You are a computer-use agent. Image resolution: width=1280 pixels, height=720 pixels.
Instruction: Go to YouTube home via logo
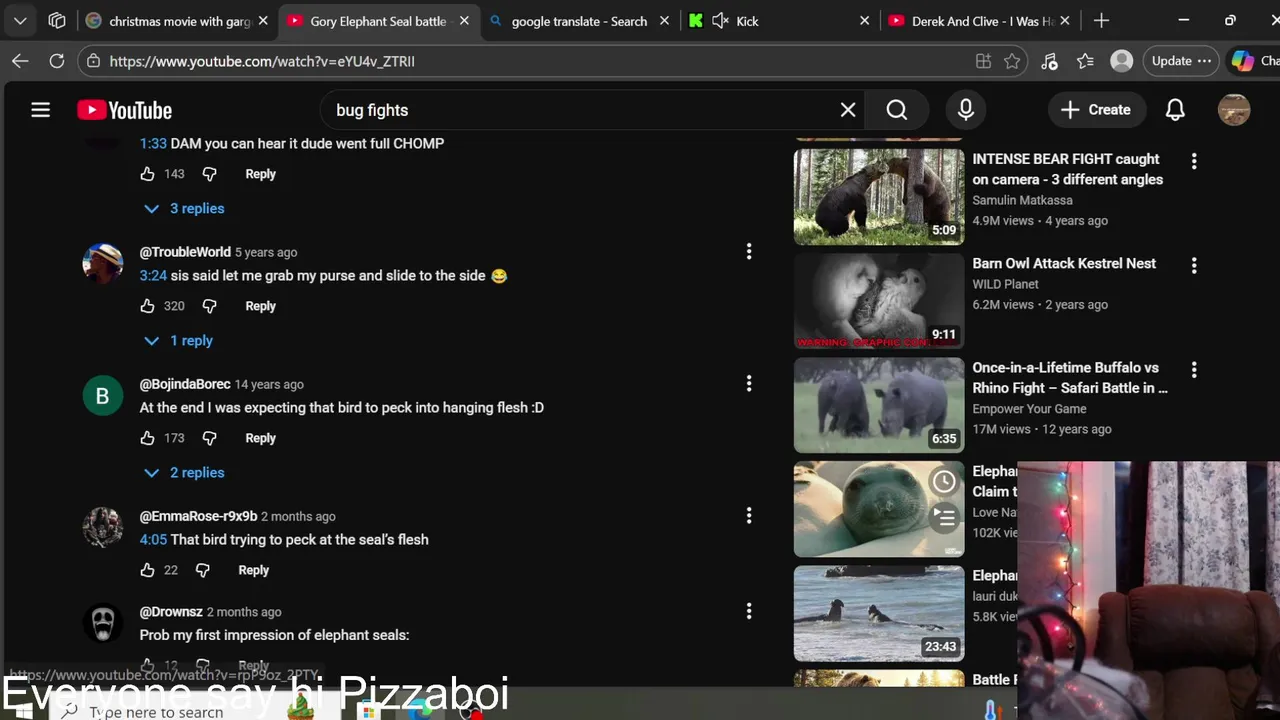click(125, 110)
